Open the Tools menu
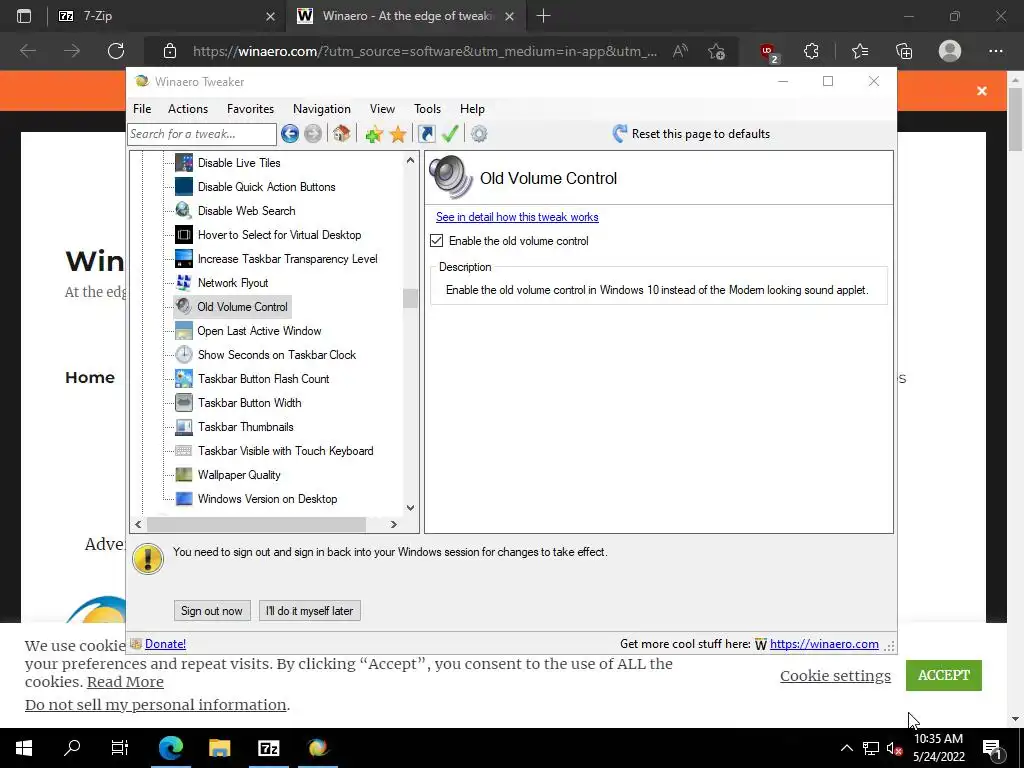The height and width of the screenshot is (768, 1024). point(427,109)
